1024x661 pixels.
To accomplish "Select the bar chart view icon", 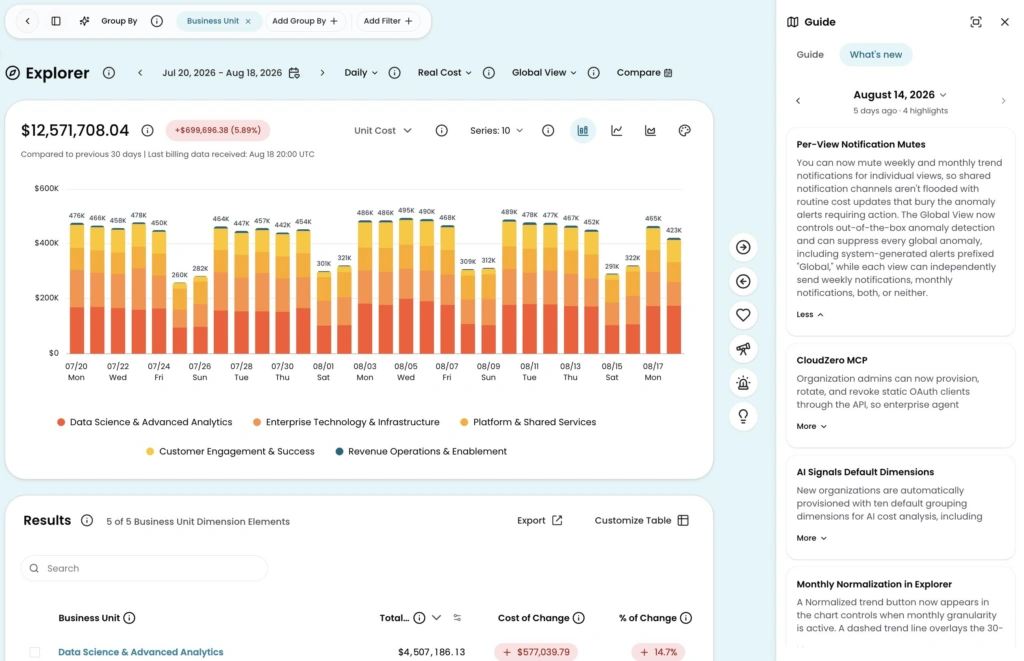I will point(583,131).
